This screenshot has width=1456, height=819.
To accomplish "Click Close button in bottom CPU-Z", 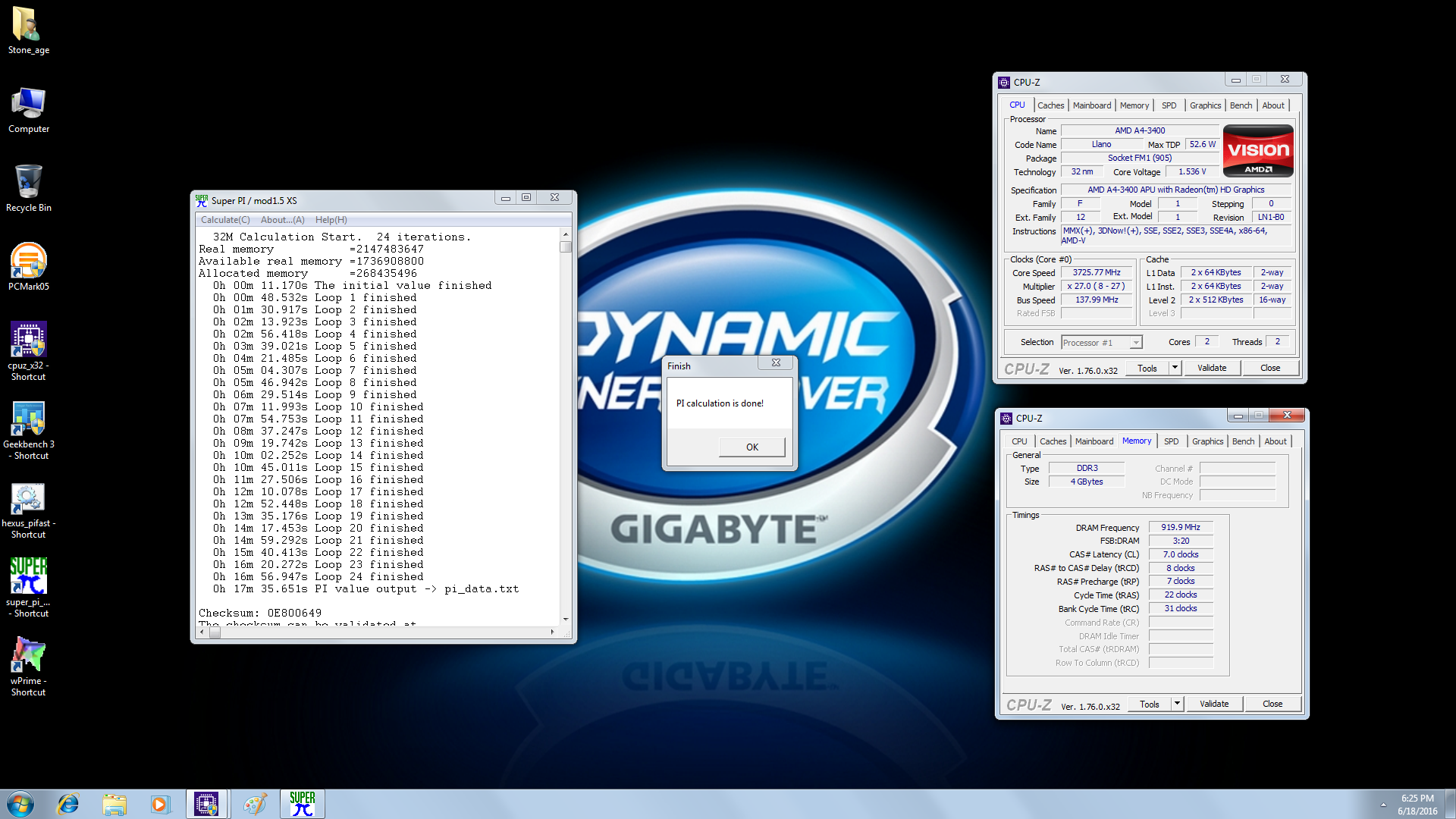I will coord(1272,704).
